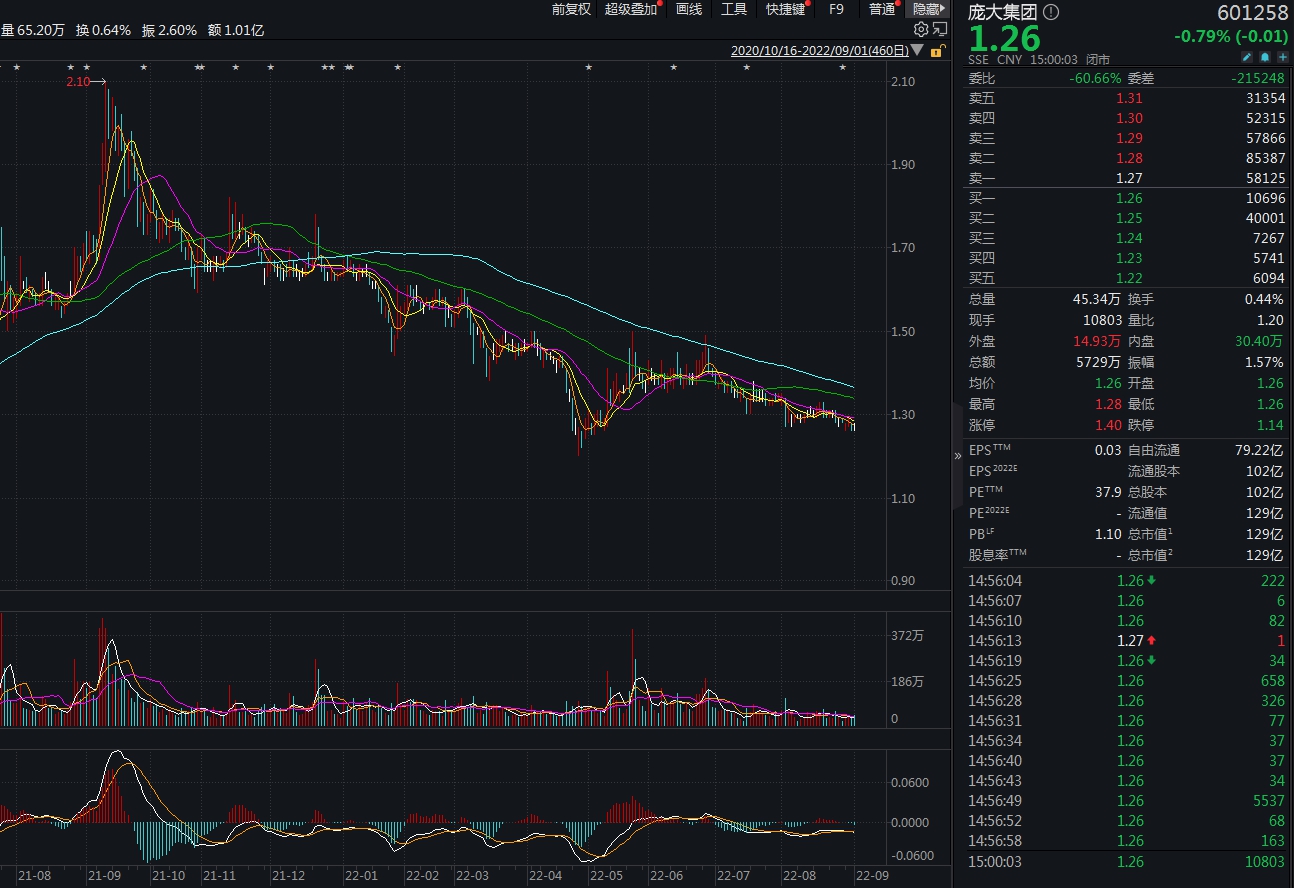
Task: Set a price alert with bell icon
Action: pos(1265,57)
